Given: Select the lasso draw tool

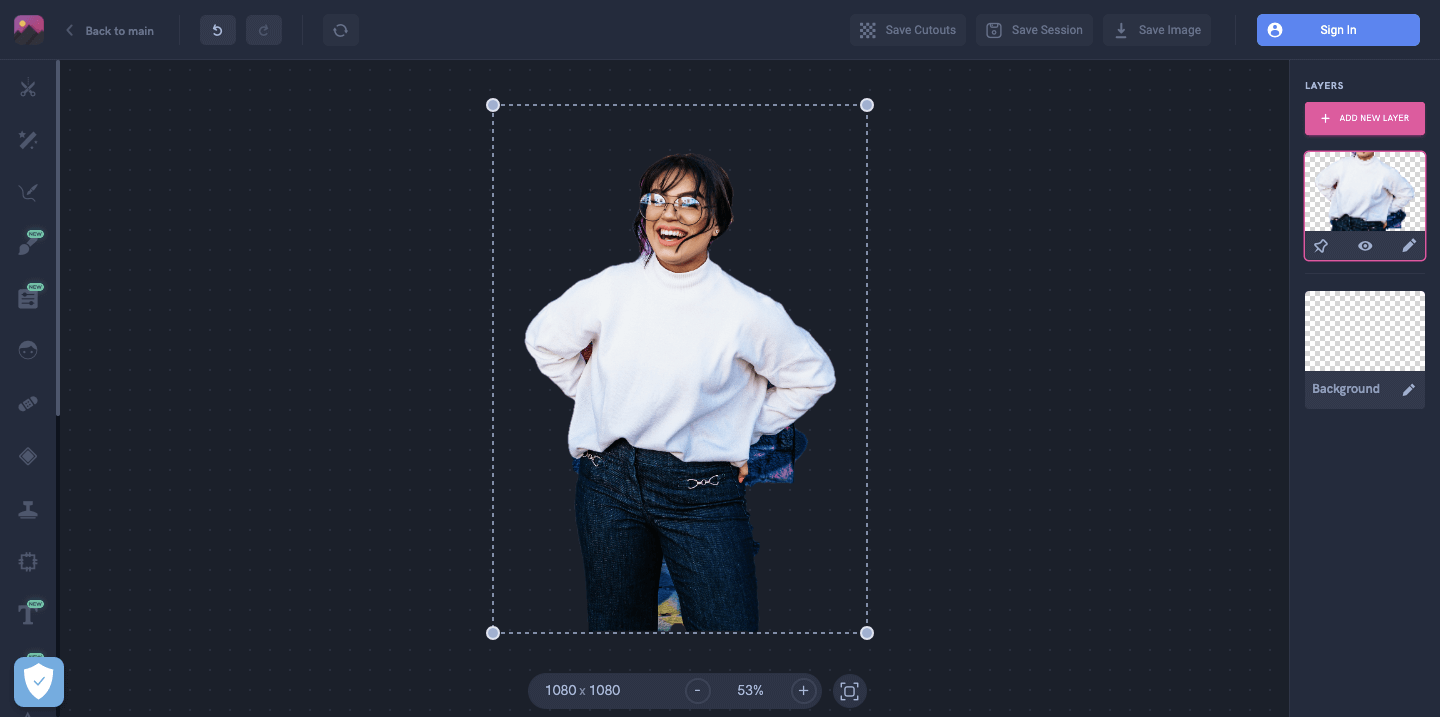Looking at the screenshot, I should pos(28,192).
